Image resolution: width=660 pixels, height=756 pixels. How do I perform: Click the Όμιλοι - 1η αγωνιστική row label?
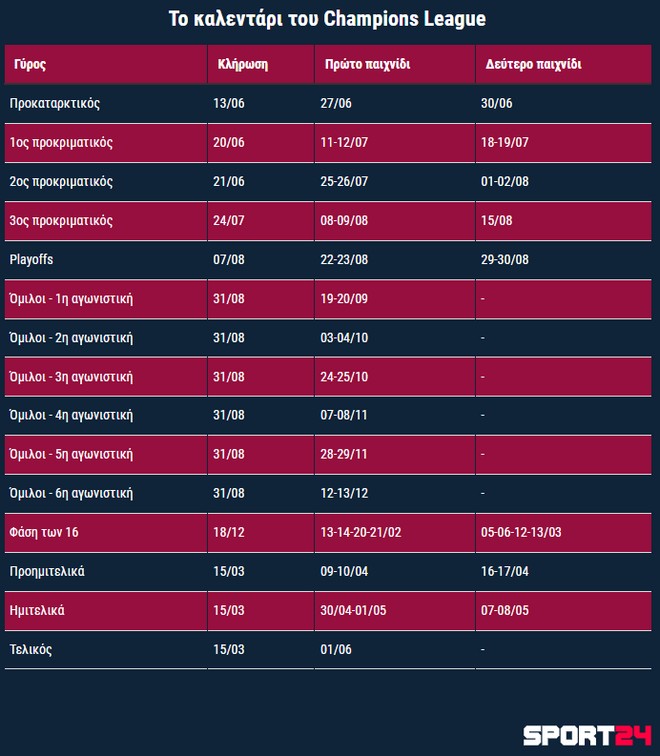[x=71, y=298]
